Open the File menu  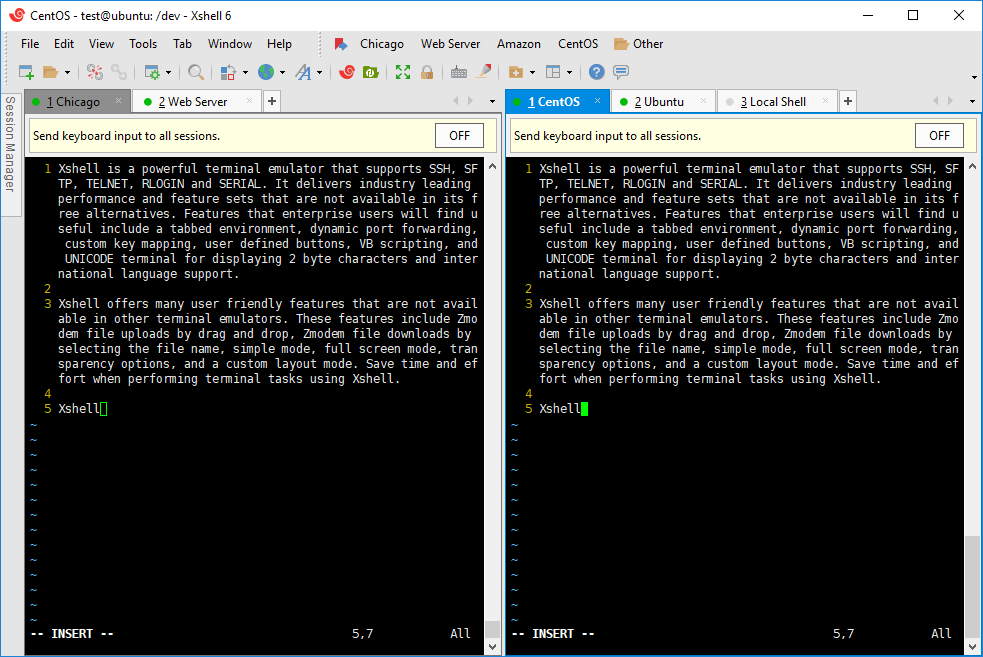point(30,44)
